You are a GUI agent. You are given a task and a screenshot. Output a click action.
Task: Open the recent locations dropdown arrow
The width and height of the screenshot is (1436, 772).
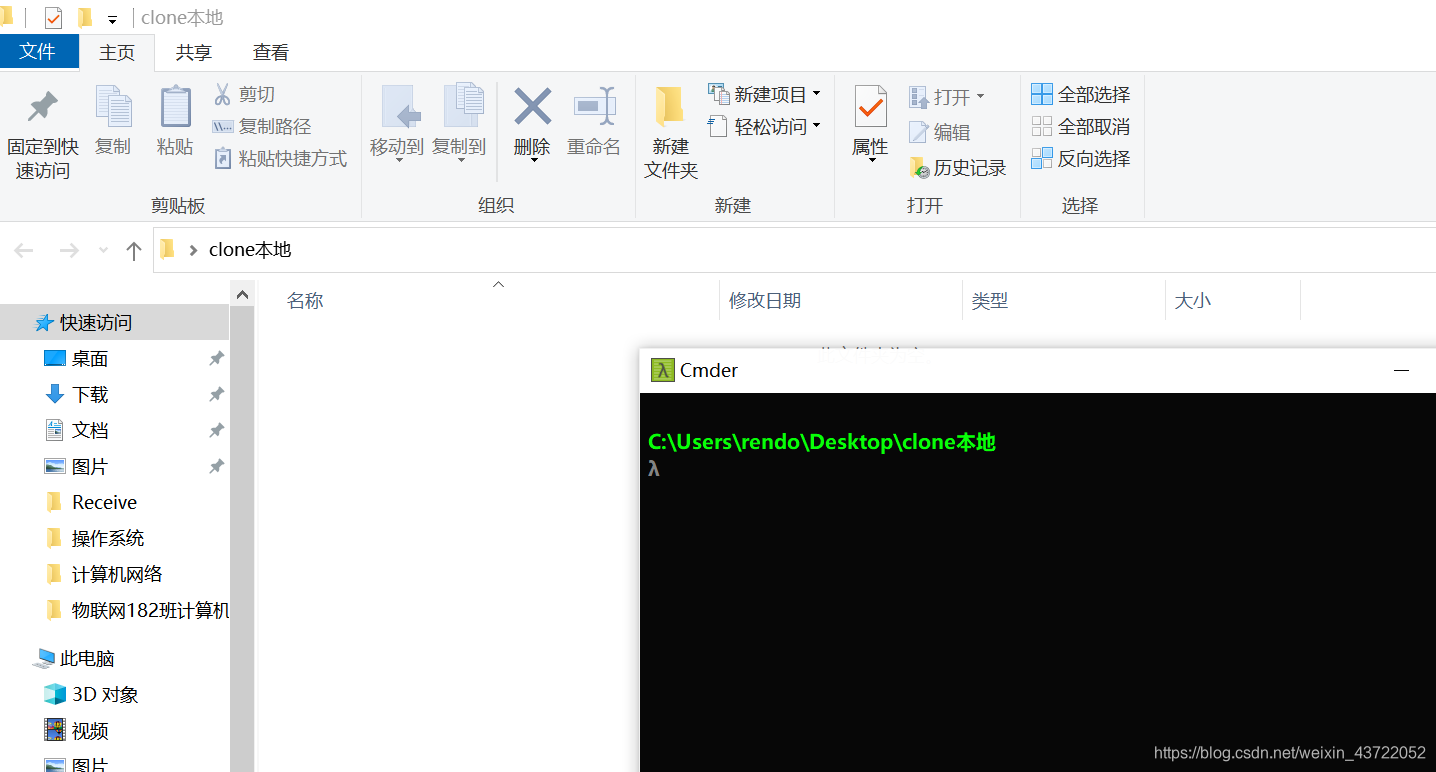(x=103, y=250)
